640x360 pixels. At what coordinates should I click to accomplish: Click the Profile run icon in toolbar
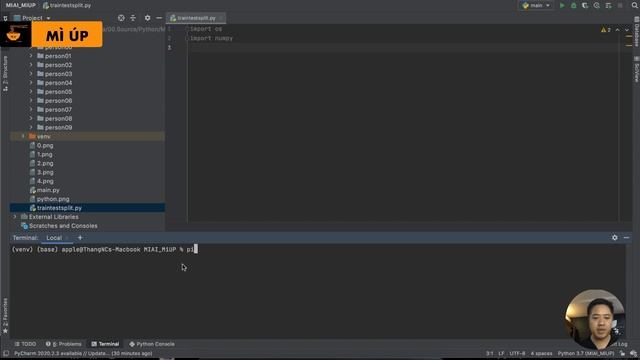pos(597,6)
